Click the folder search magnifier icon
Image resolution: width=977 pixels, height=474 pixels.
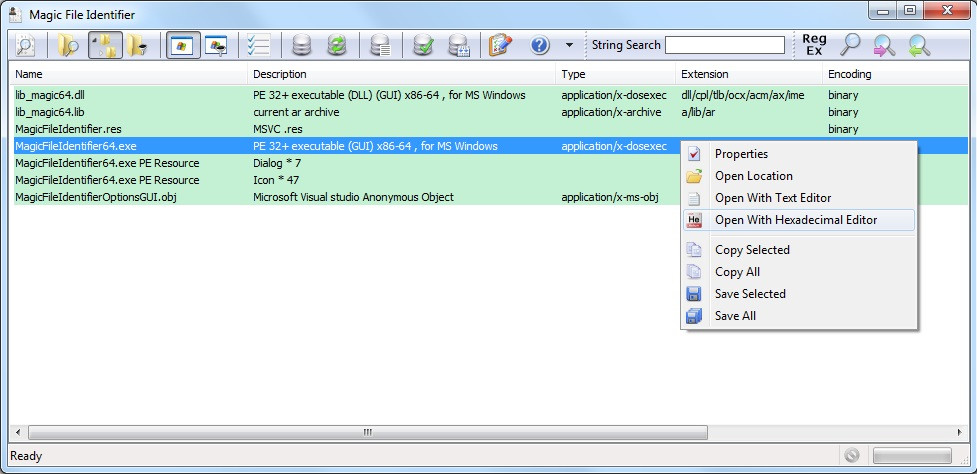[67, 45]
